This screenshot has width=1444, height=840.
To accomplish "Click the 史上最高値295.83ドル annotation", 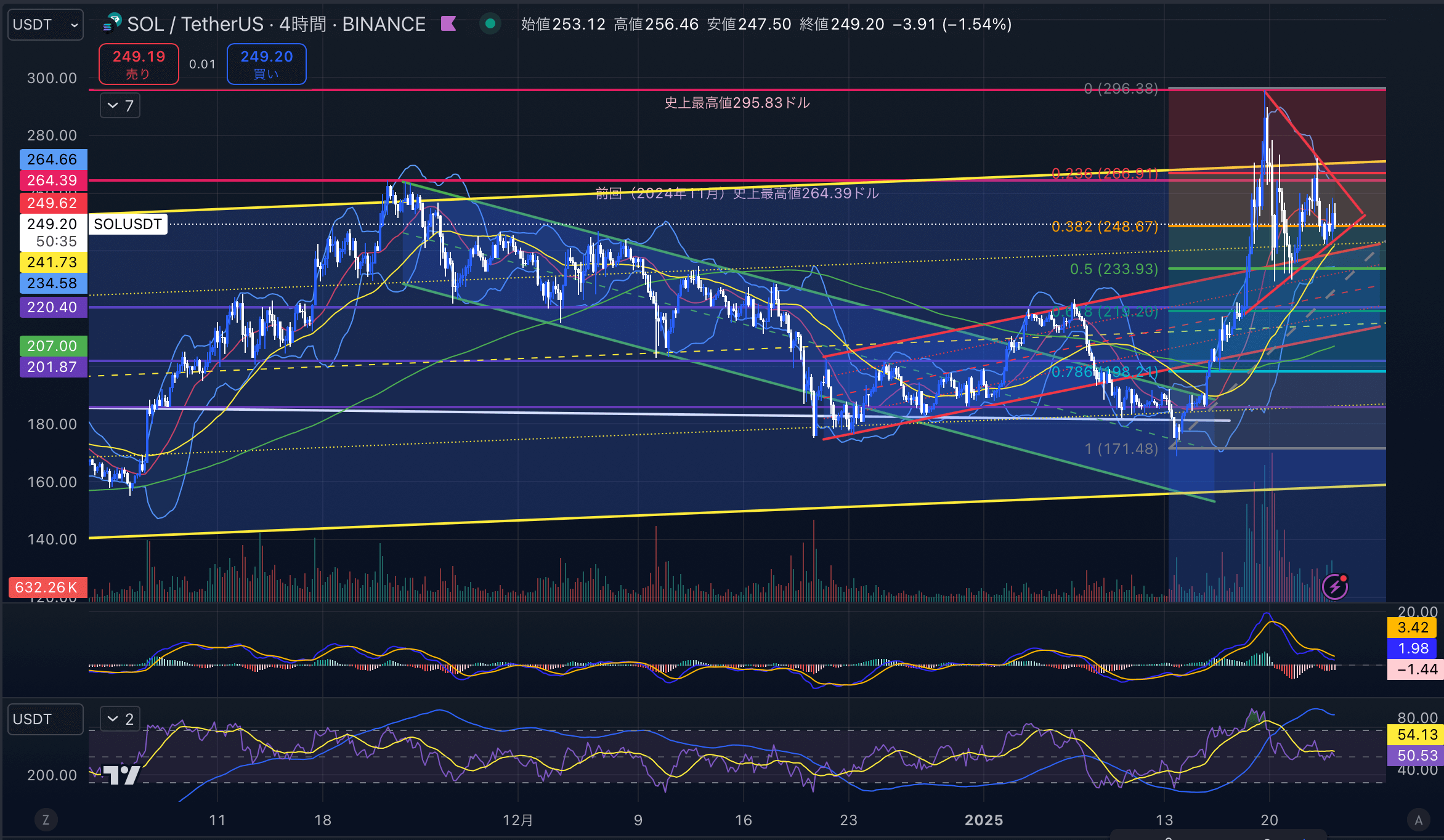I will pyautogui.click(x=737, y=103).
